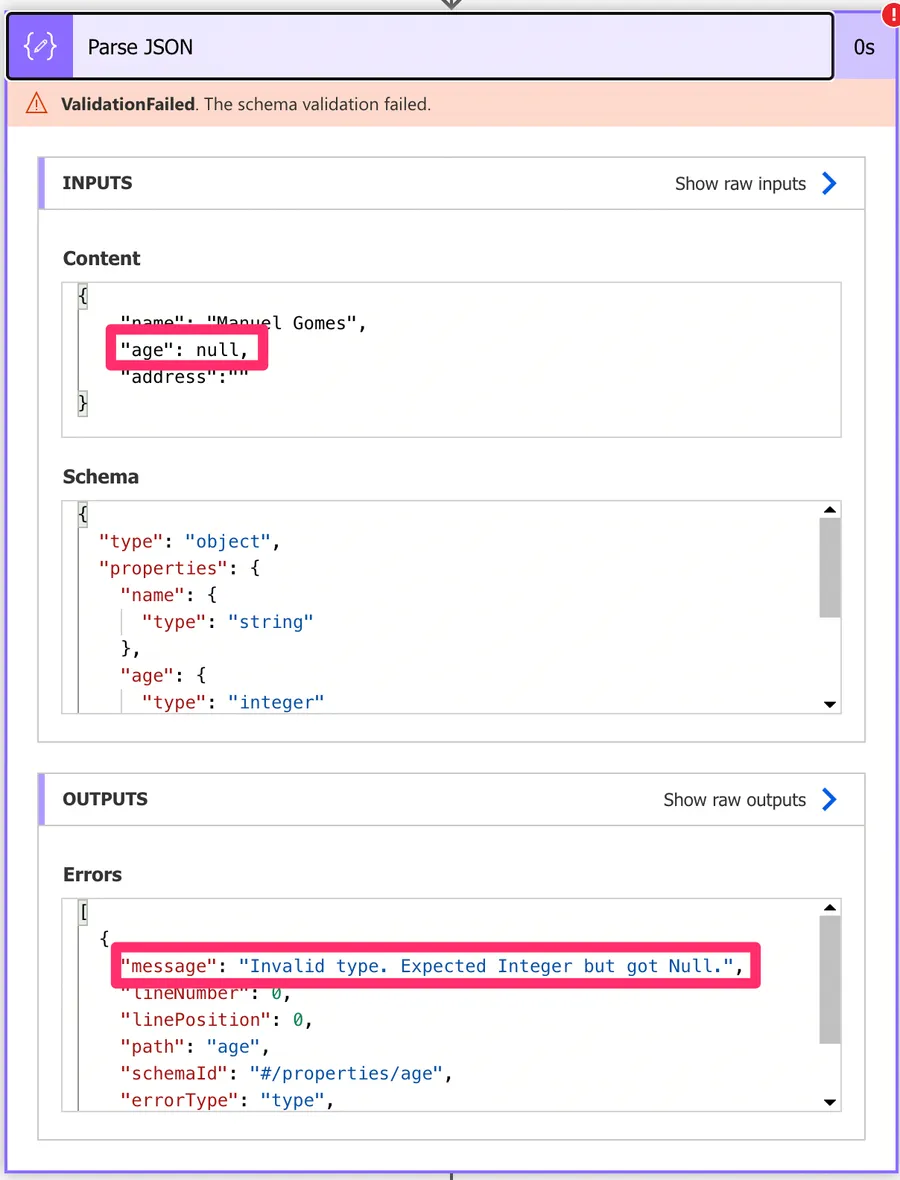Viewport: 900px width, 1180px height.
Task: Click the Errors box scrollbar thumb
Action: 829,980
